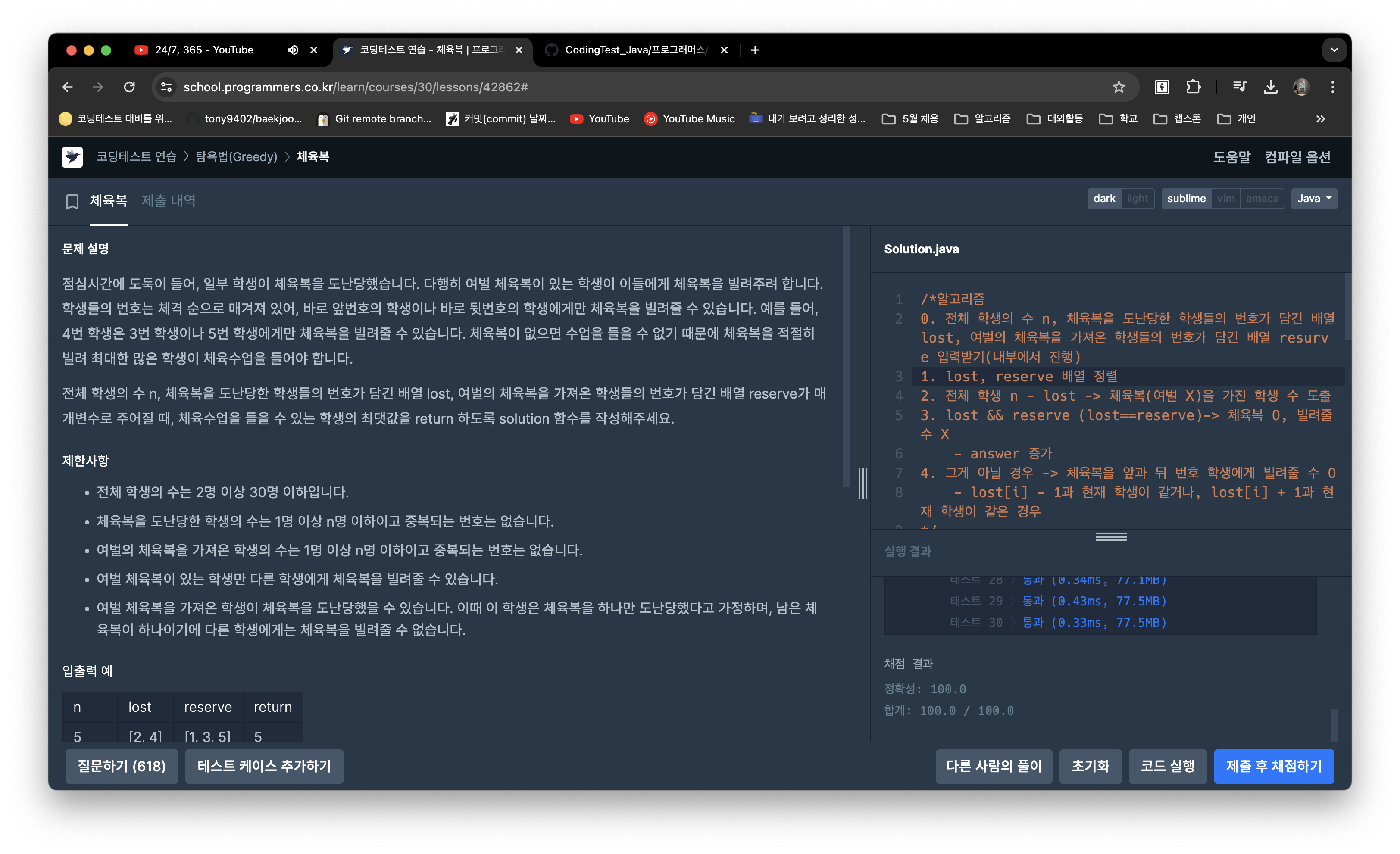Go back to the previous page
This screenshot has height=854, width=1400.
tap(68, 87)
